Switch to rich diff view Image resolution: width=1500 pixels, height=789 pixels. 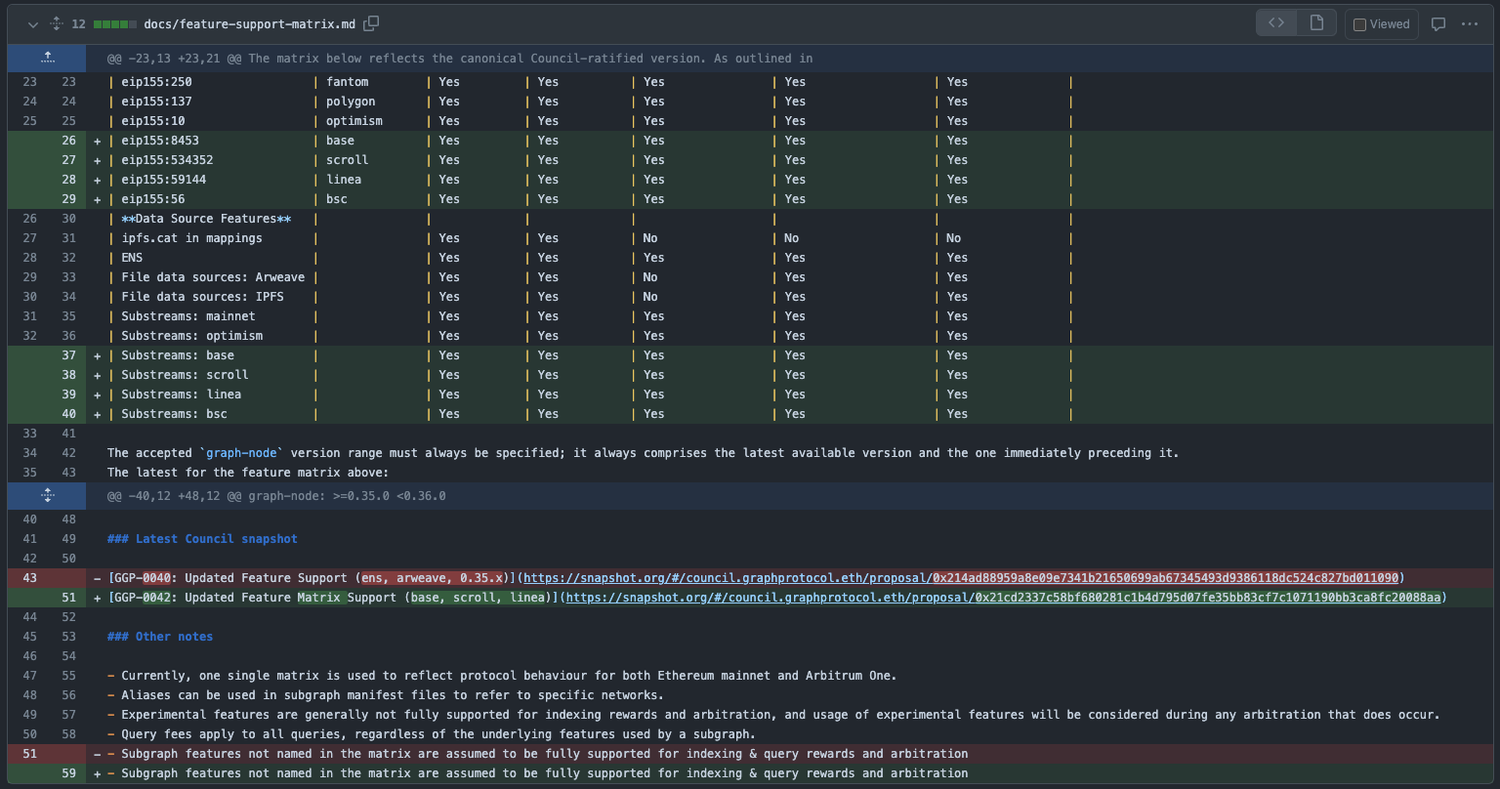tap(1317, 23)
